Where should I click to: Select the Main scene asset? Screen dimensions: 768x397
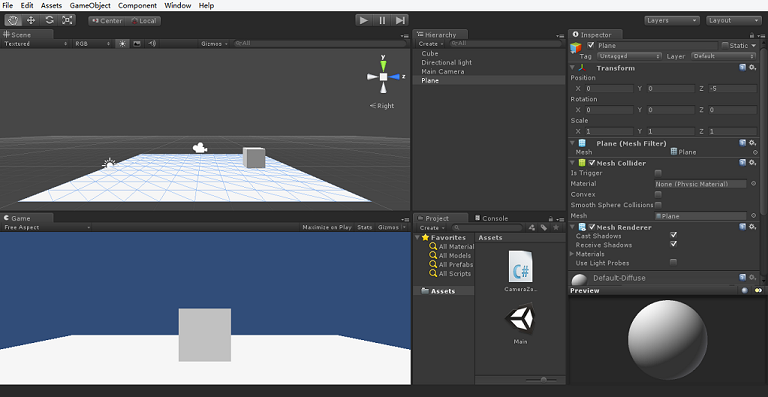[x=520, y=324]
